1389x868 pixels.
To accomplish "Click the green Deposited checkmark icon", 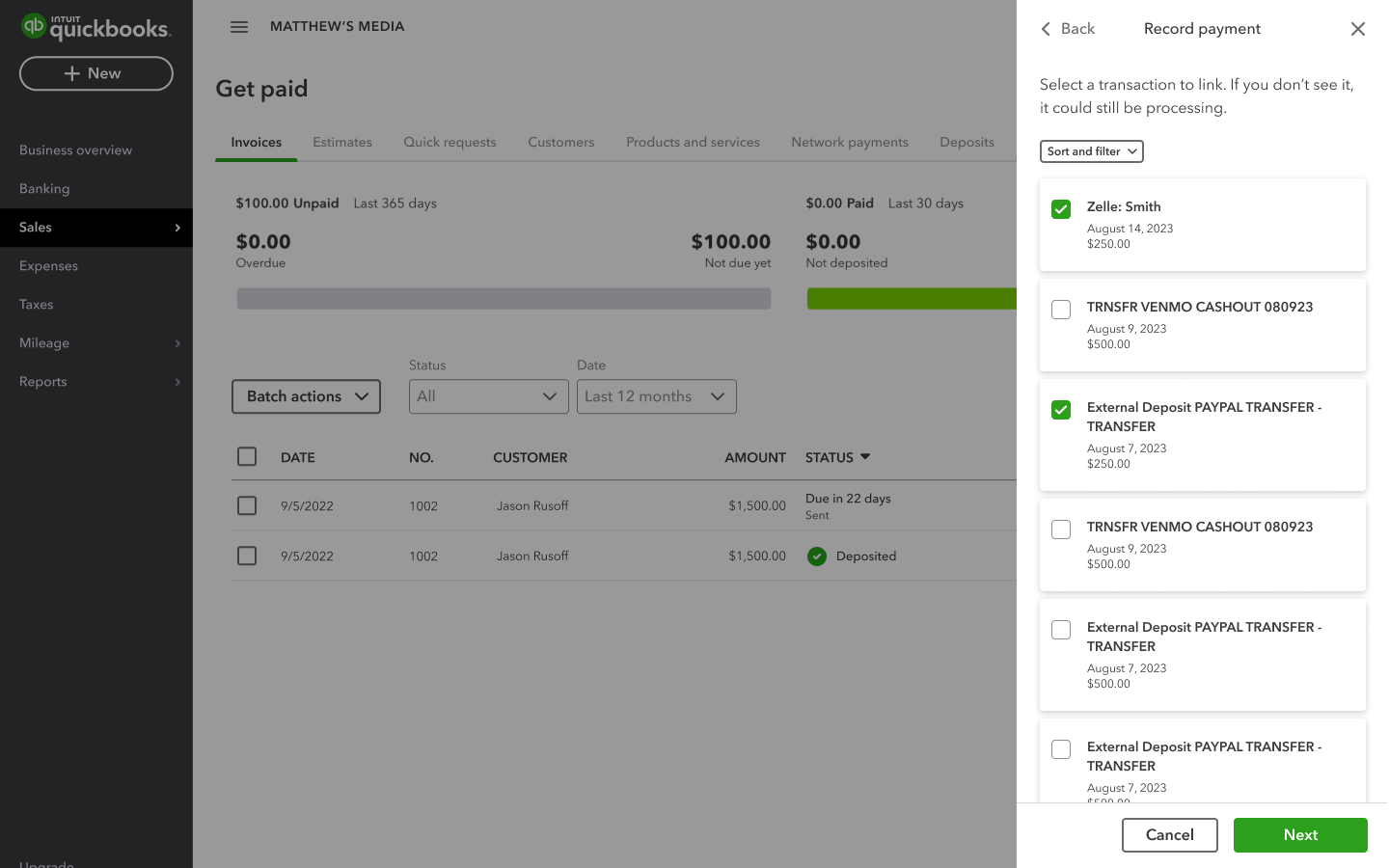I will point(817,556).
